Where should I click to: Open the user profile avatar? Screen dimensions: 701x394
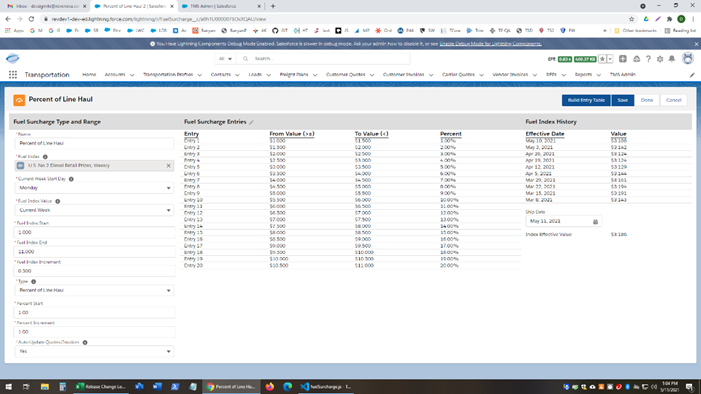pos(688,59)
